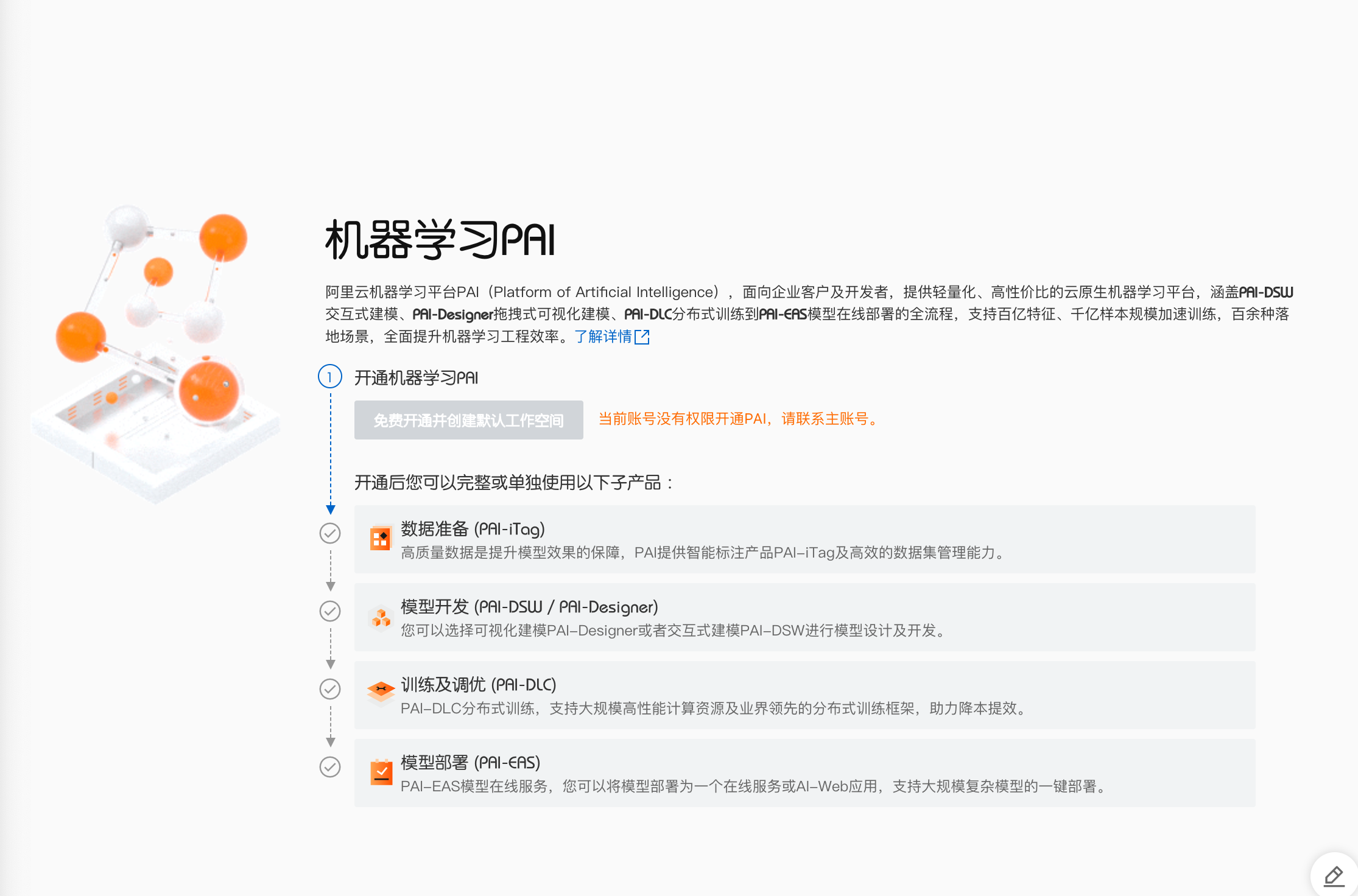The image size is (1358, 896).
Task: Click the PAI-iTag data preparation icon
Action: [x=381, y=539]
